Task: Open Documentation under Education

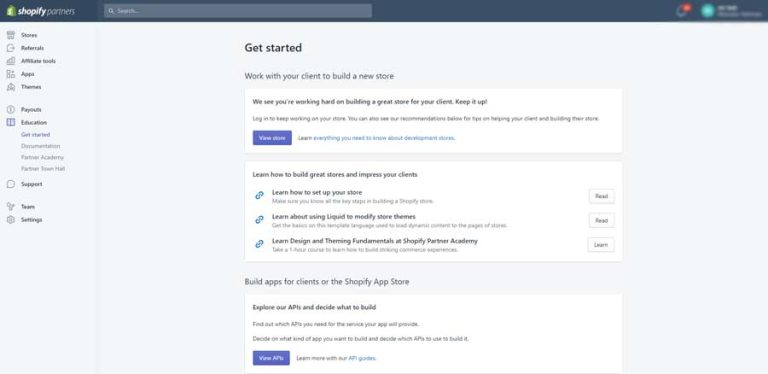Action: click(x=41, y=146)
